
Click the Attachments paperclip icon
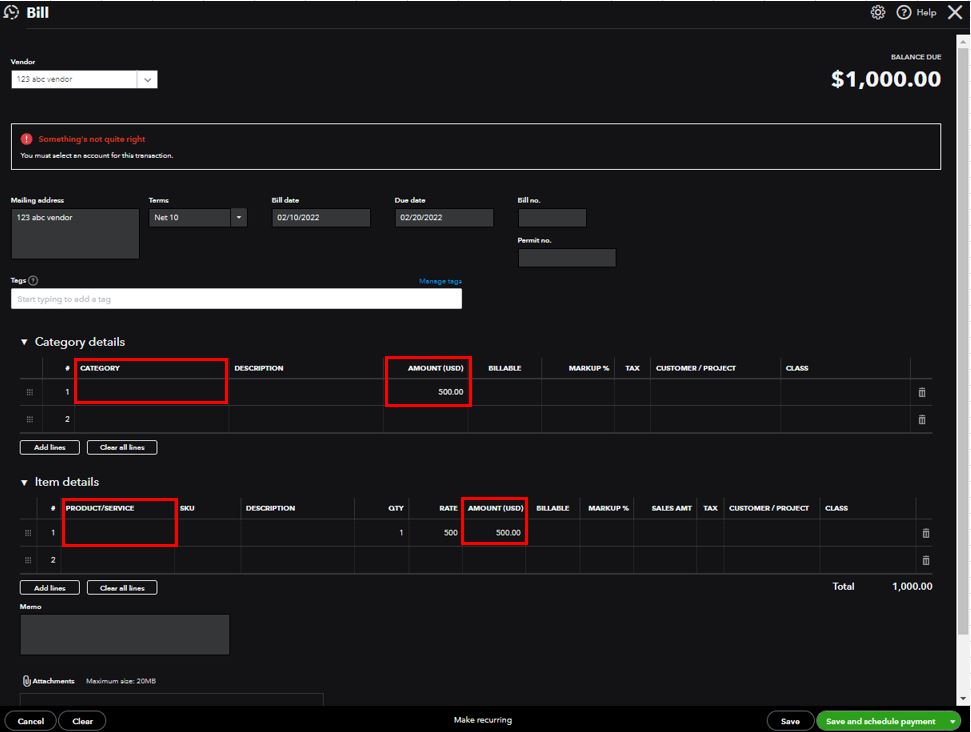(26, 681)
